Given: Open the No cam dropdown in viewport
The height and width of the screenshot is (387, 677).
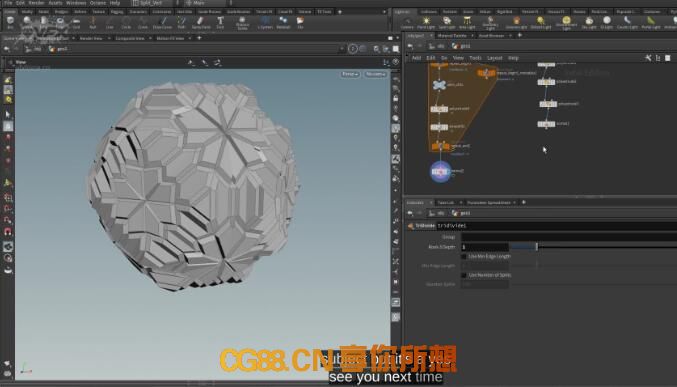Looking at the screenshot, I should pyautogui.click(x=375, y=74).
